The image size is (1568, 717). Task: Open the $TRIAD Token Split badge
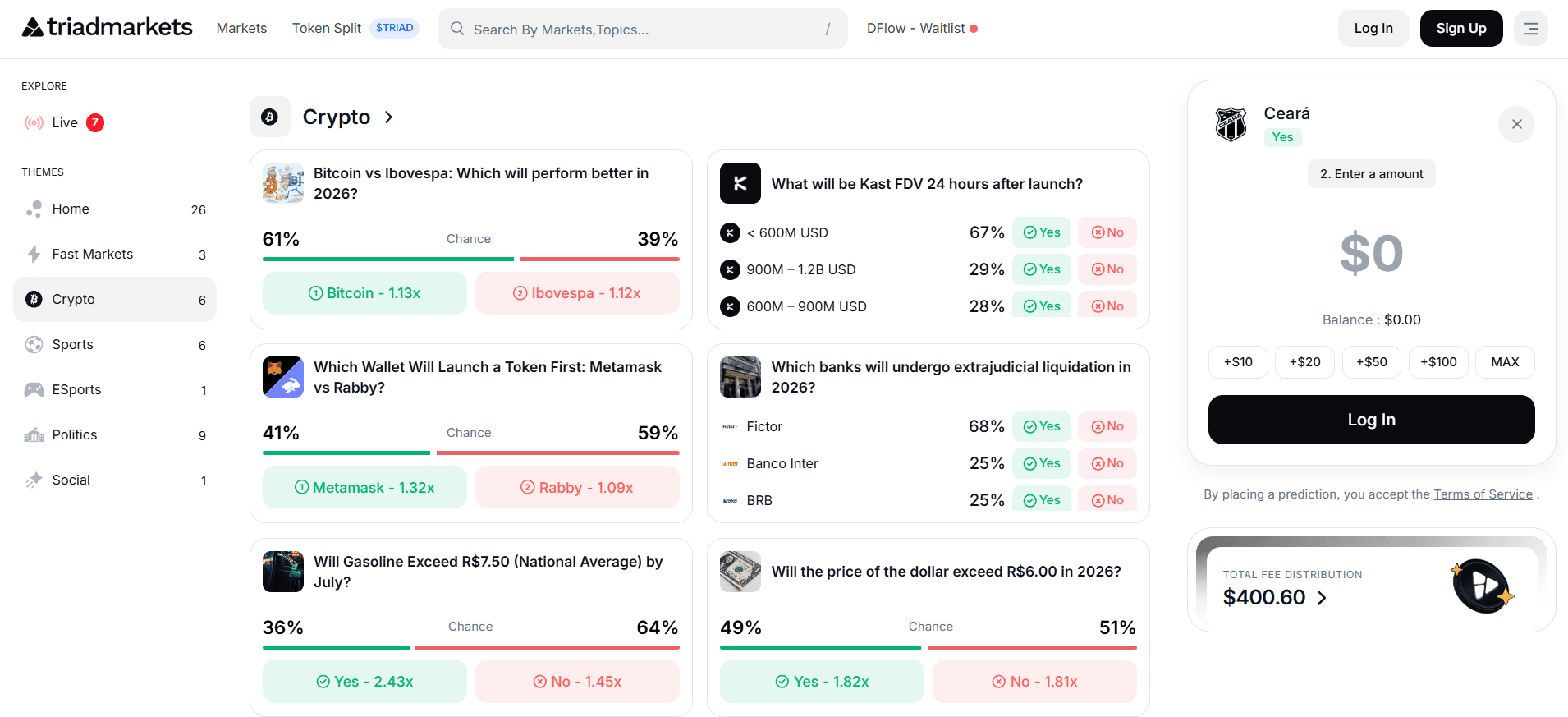tap(394, 28)
